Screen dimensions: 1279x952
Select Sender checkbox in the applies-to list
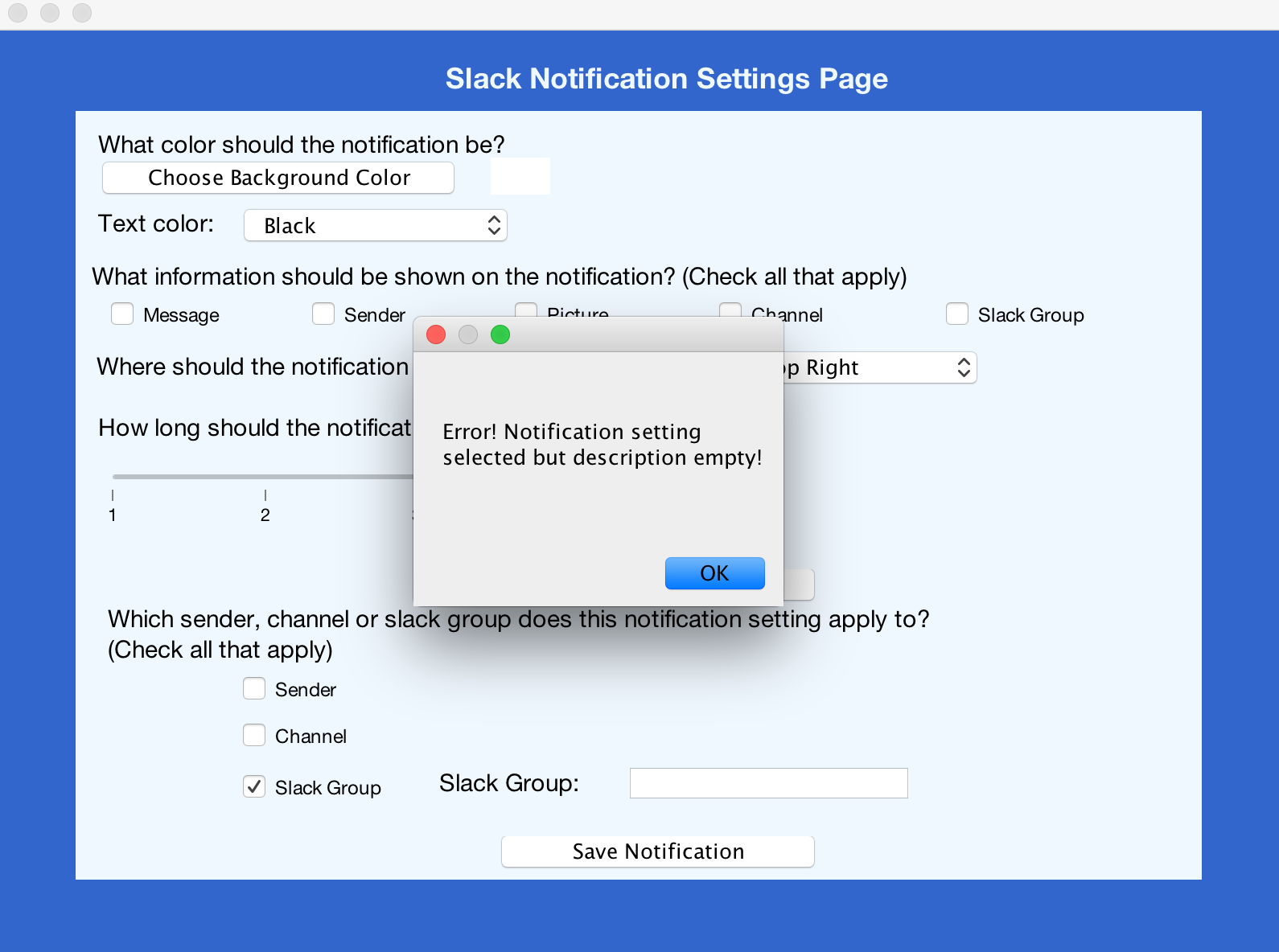pyautogui.click(x=254, y=689)
